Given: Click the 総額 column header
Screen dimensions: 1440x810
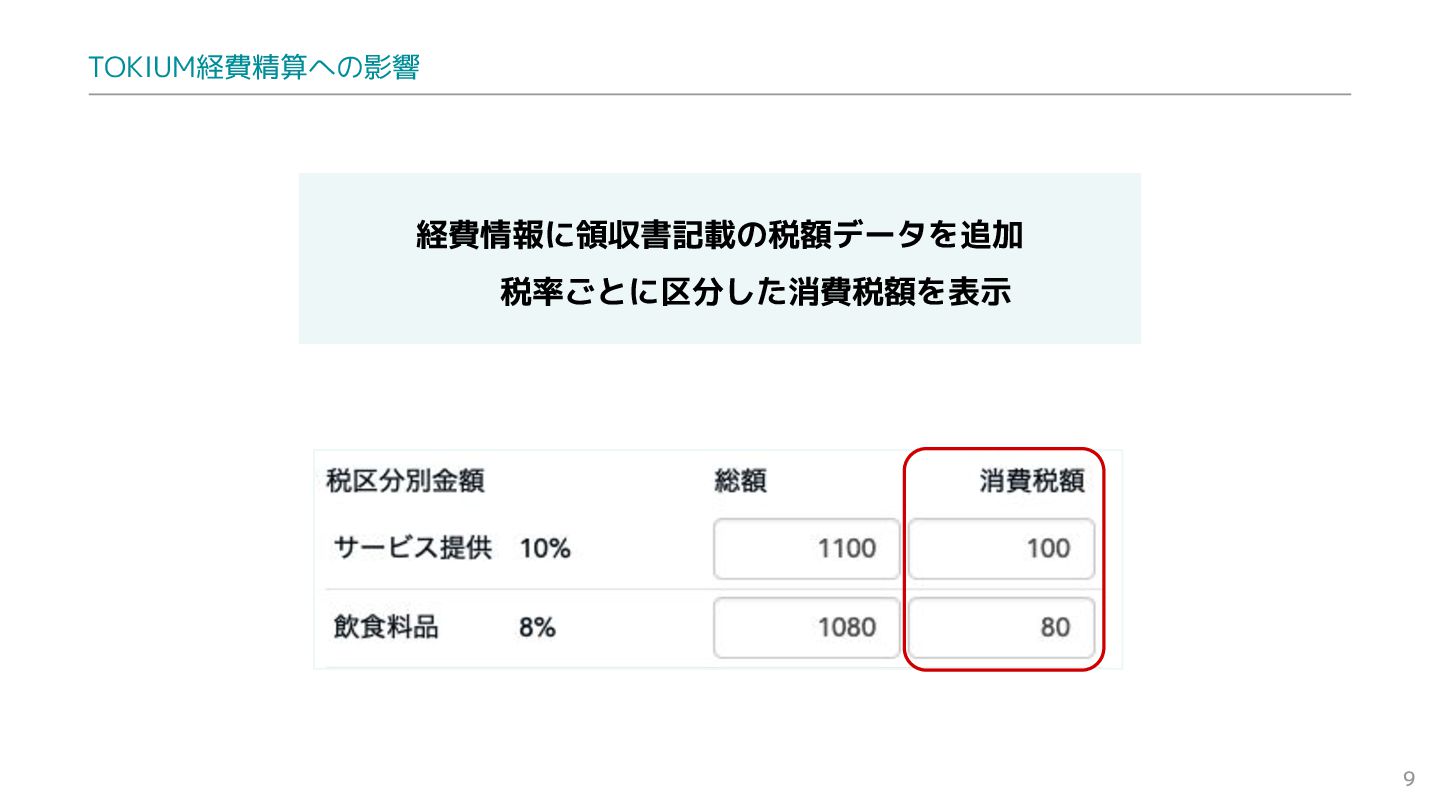Looking at the screenshot, I should [x=740, y=482].
